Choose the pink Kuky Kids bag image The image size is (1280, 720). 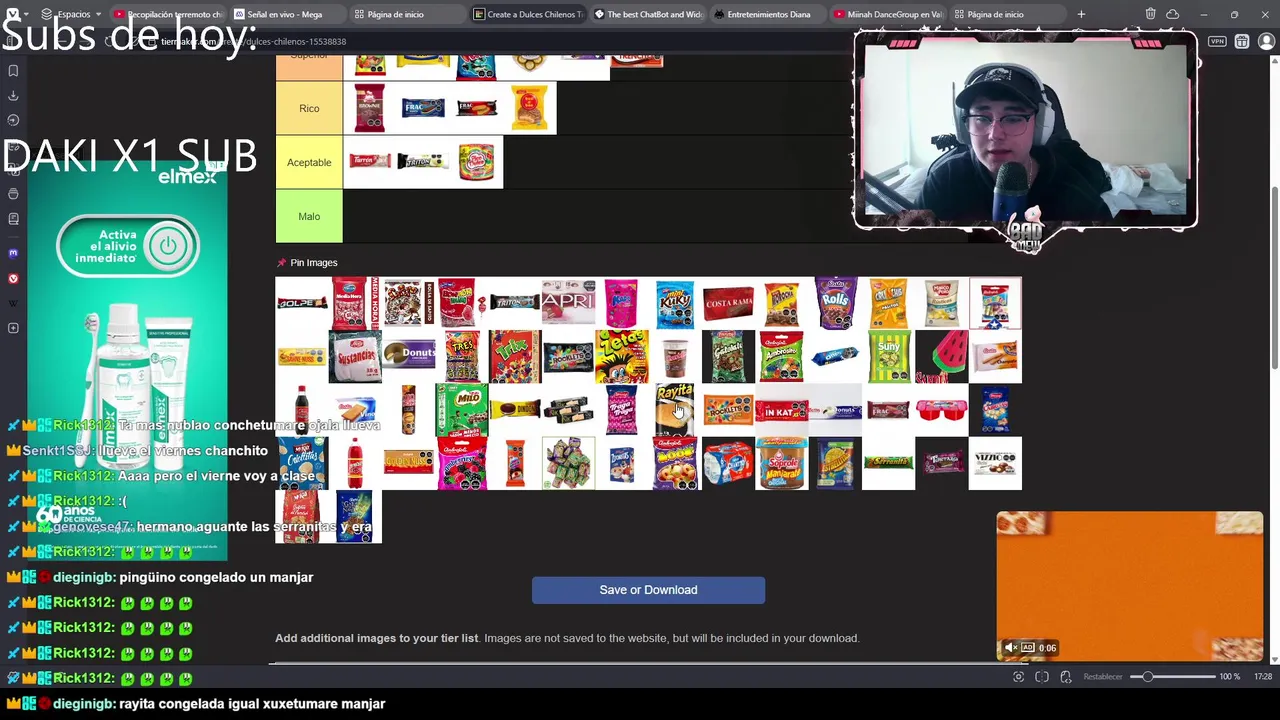point(621,303)
